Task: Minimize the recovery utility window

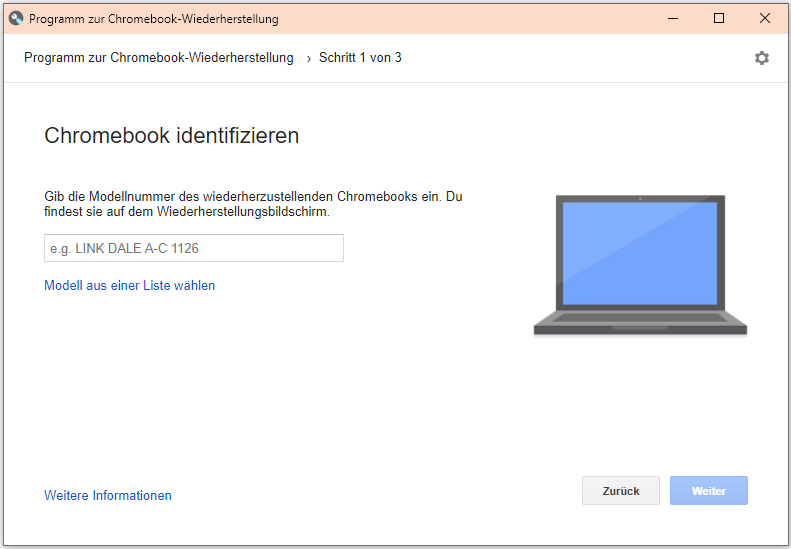Action: [673, 19]
